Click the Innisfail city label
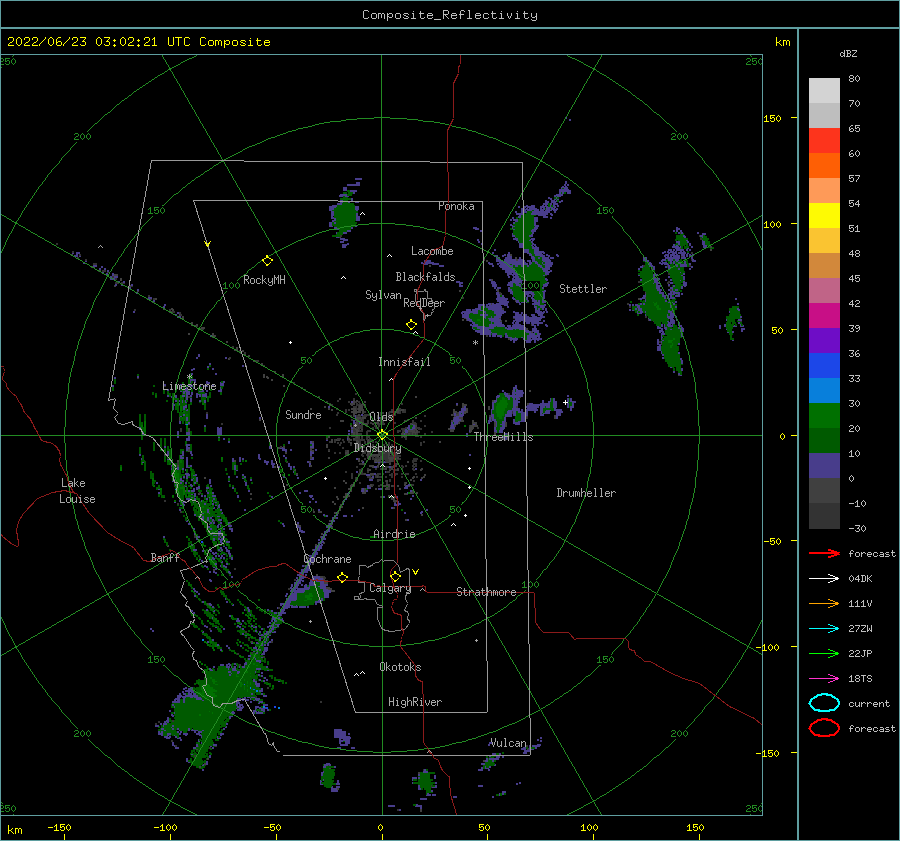The height and width of the screenshot is (841, 900). click(404, 362)
